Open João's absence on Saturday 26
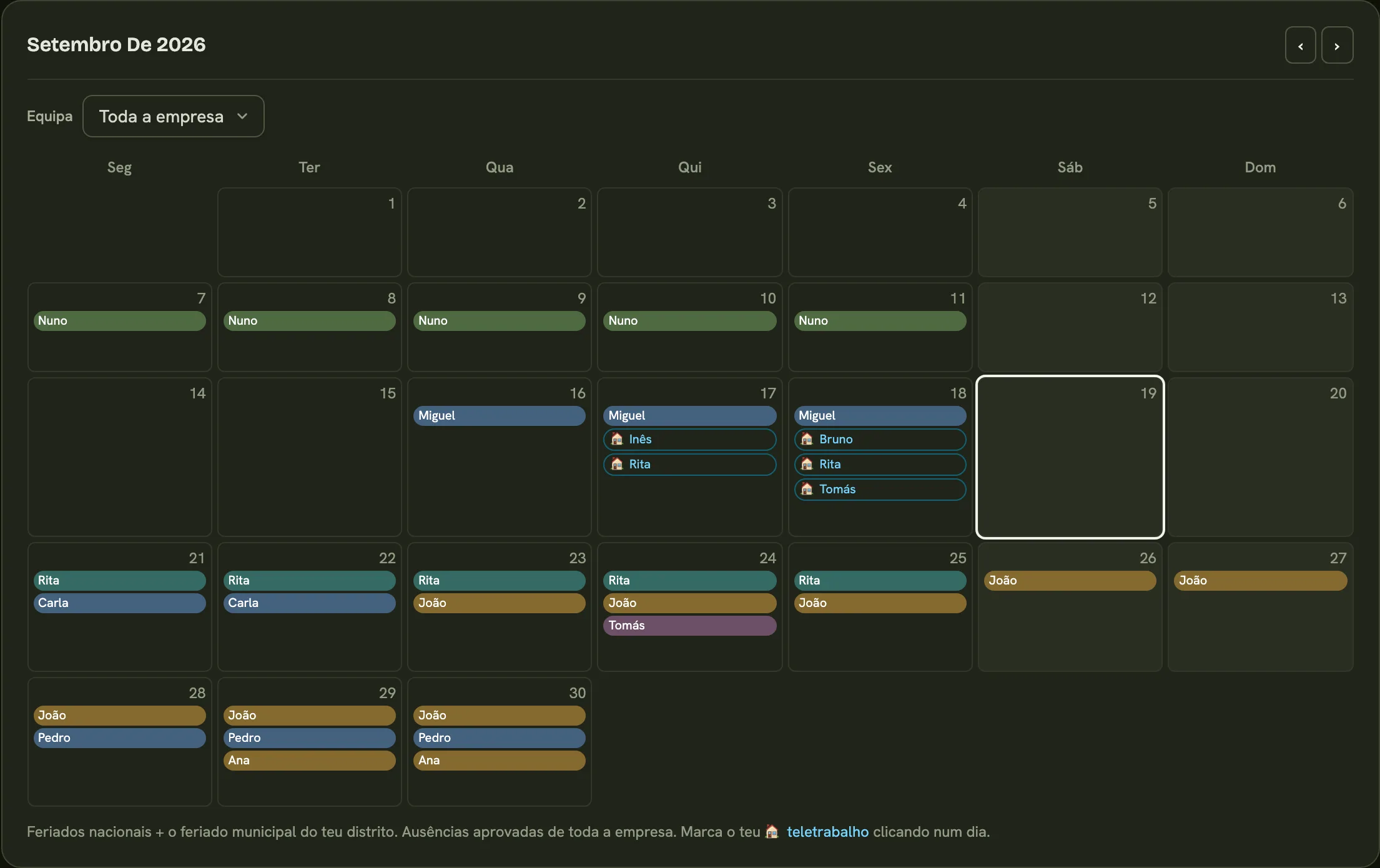This screenshot has width=1380, height=868. point(1070,580)
